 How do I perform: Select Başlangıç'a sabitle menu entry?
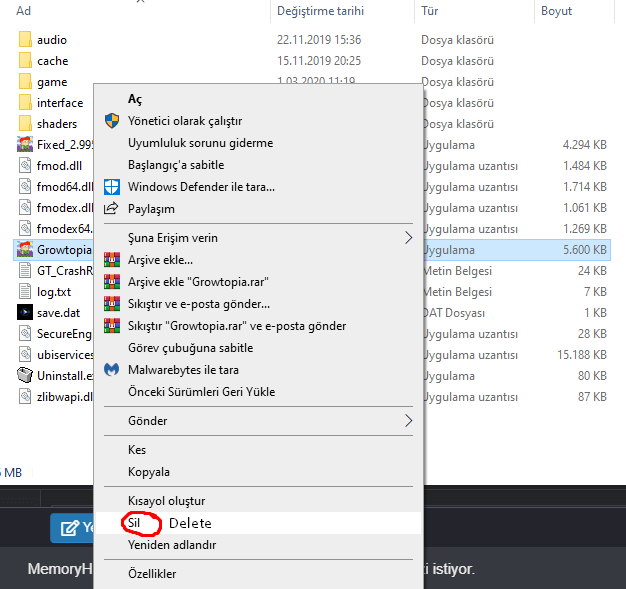259,165
